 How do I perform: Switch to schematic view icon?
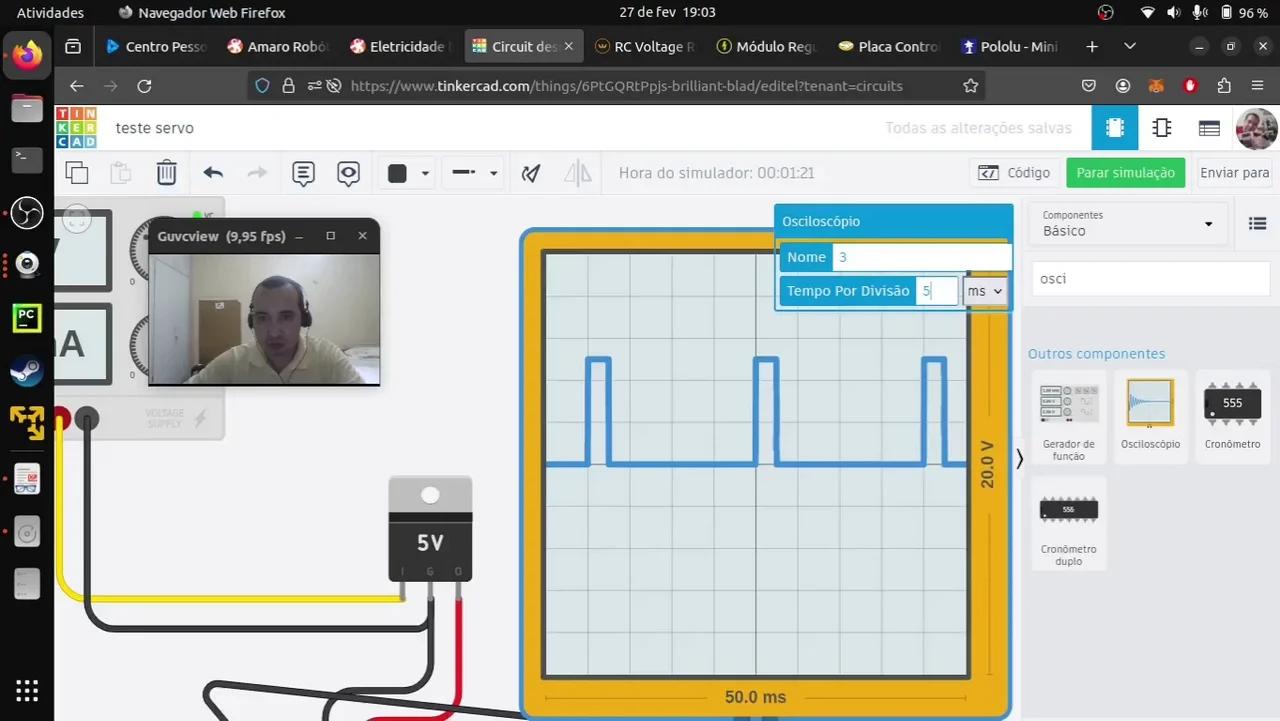pyautogui.click(x=1161, y=128)
